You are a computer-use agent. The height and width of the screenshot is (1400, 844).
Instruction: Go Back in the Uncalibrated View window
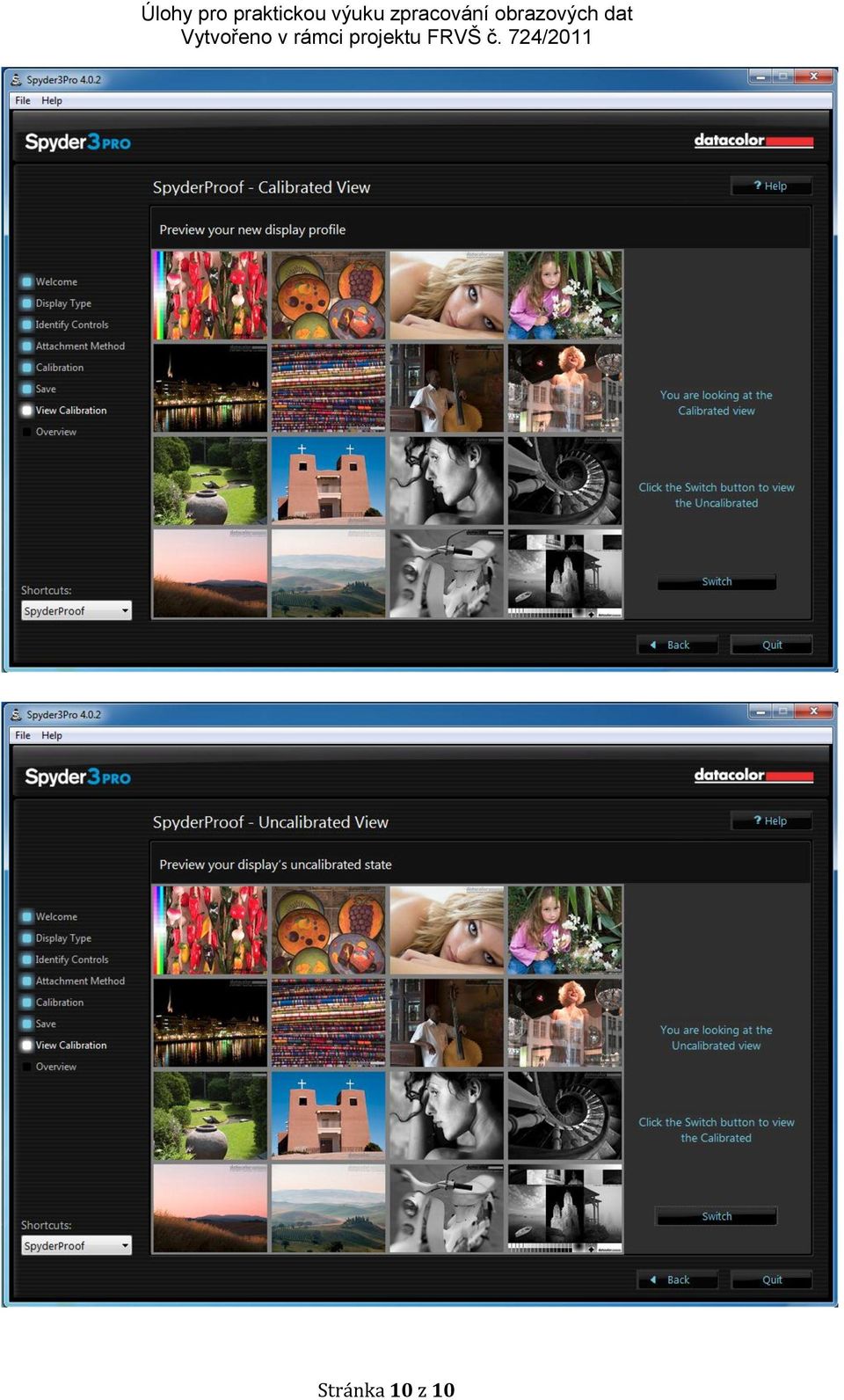[677, 1280]
